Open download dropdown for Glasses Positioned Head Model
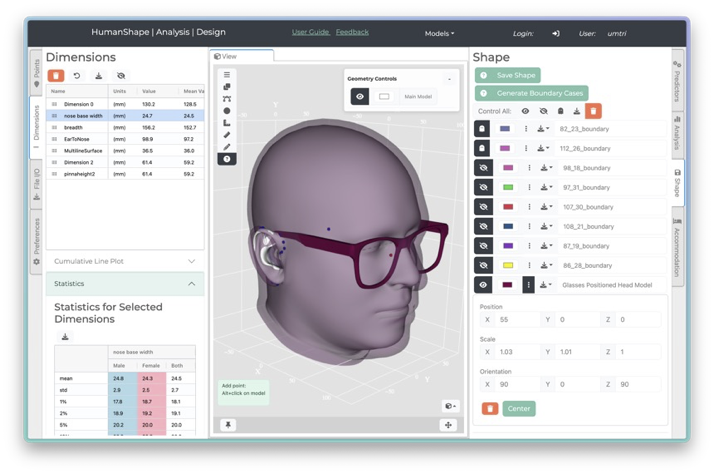 [545, 285]
